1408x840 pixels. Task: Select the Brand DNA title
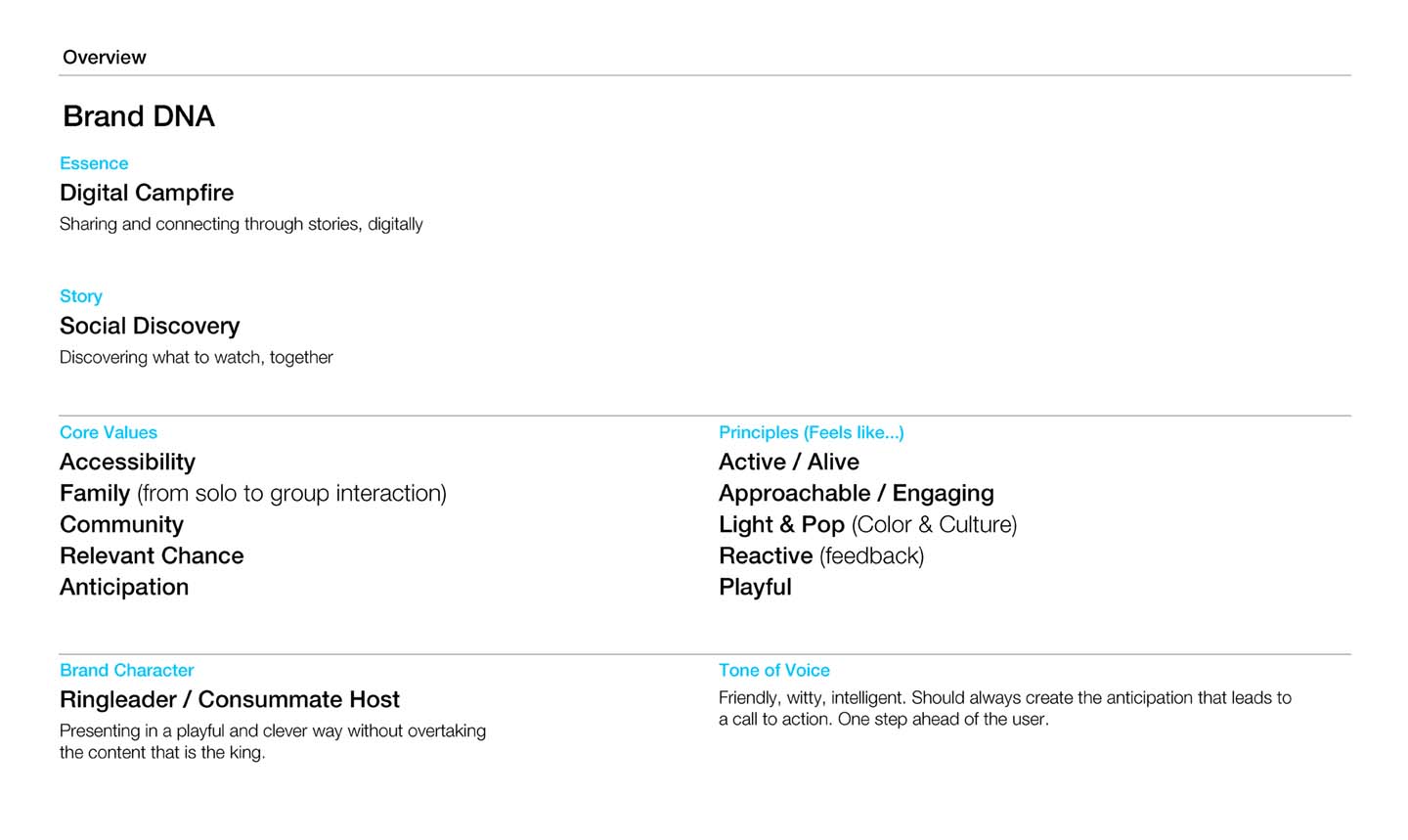(x=138, y=116)
